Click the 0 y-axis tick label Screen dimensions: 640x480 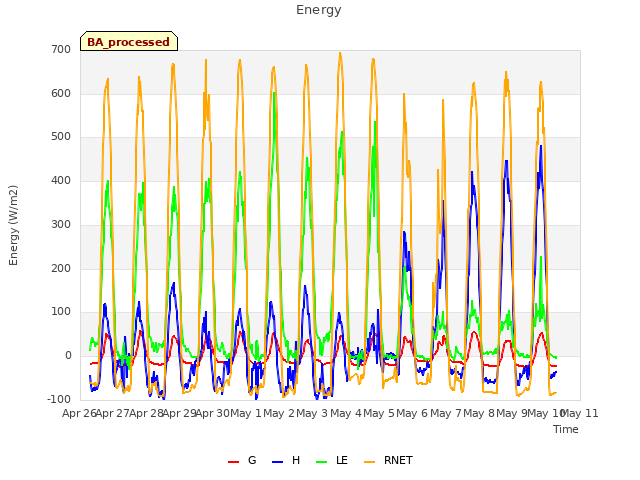(x=68, y=356)
